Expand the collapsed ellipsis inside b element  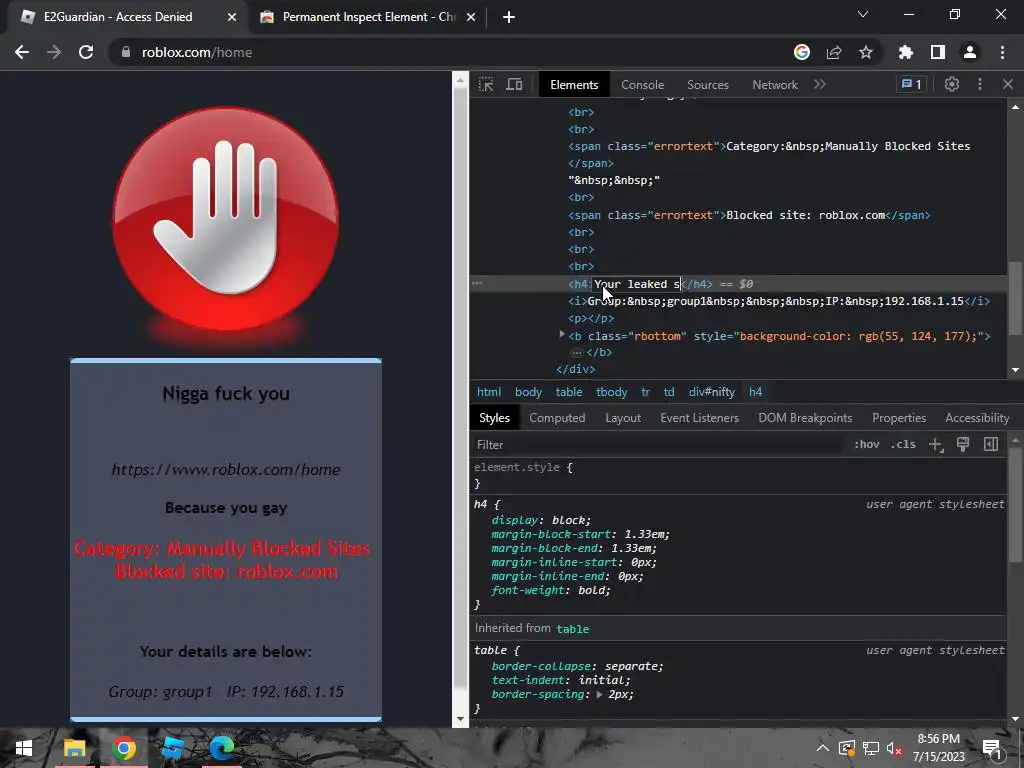[x=576, y=353]
